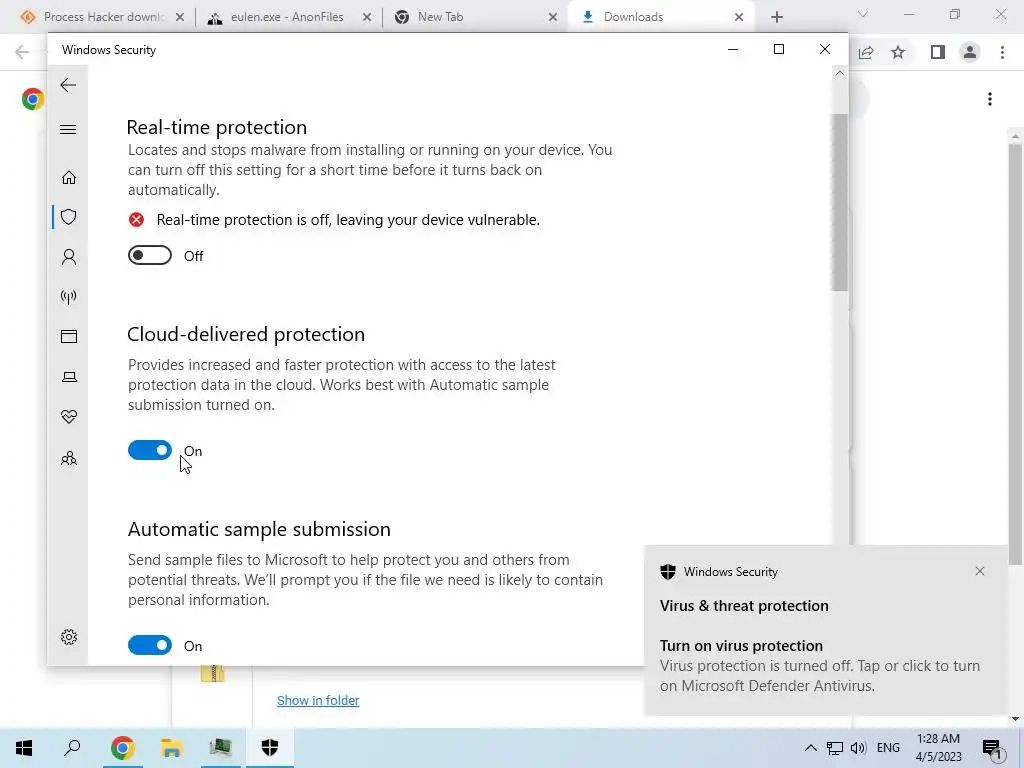
Task: Open File Explorer from taskbar
Action: click(x=171, y=748)
